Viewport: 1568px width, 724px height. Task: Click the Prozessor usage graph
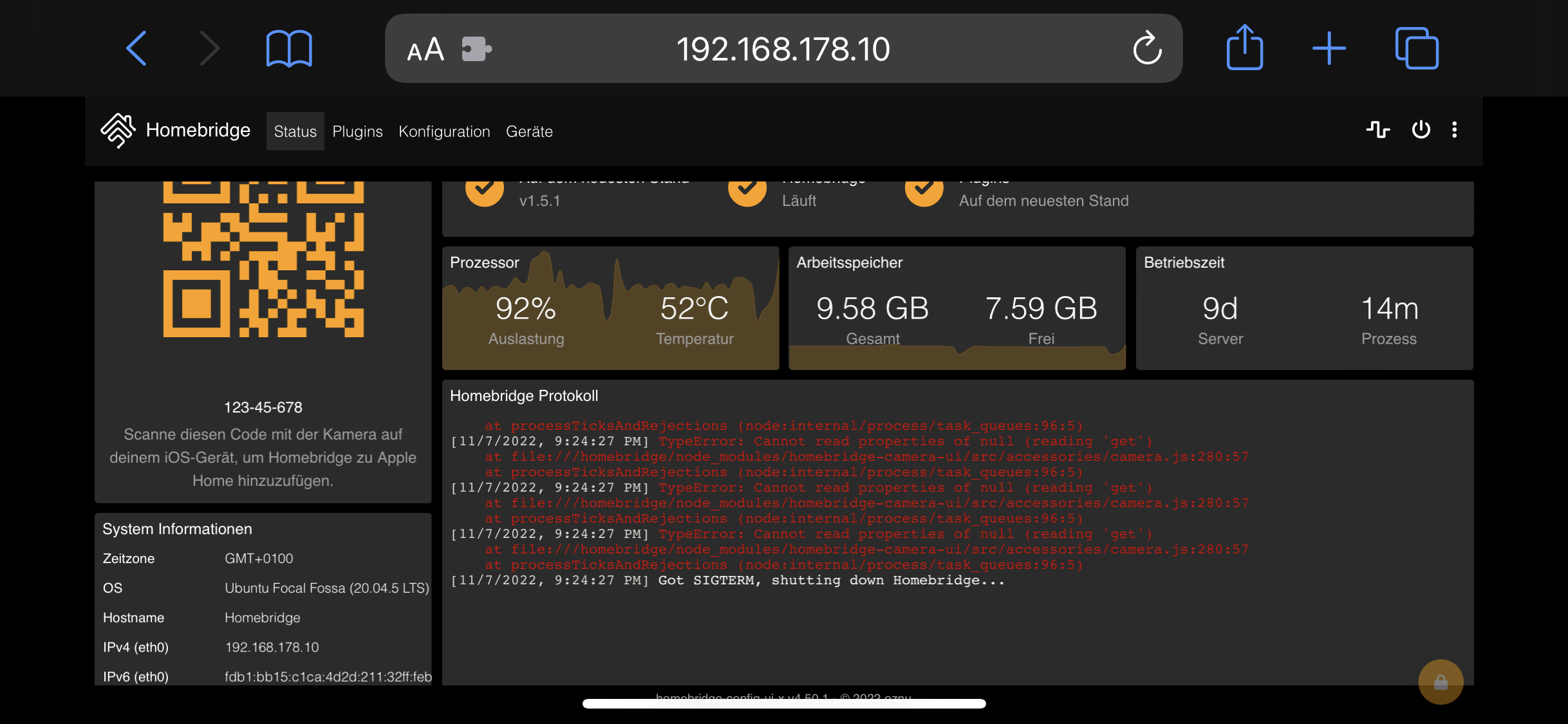pyautogui.click(x=610, y=309)
